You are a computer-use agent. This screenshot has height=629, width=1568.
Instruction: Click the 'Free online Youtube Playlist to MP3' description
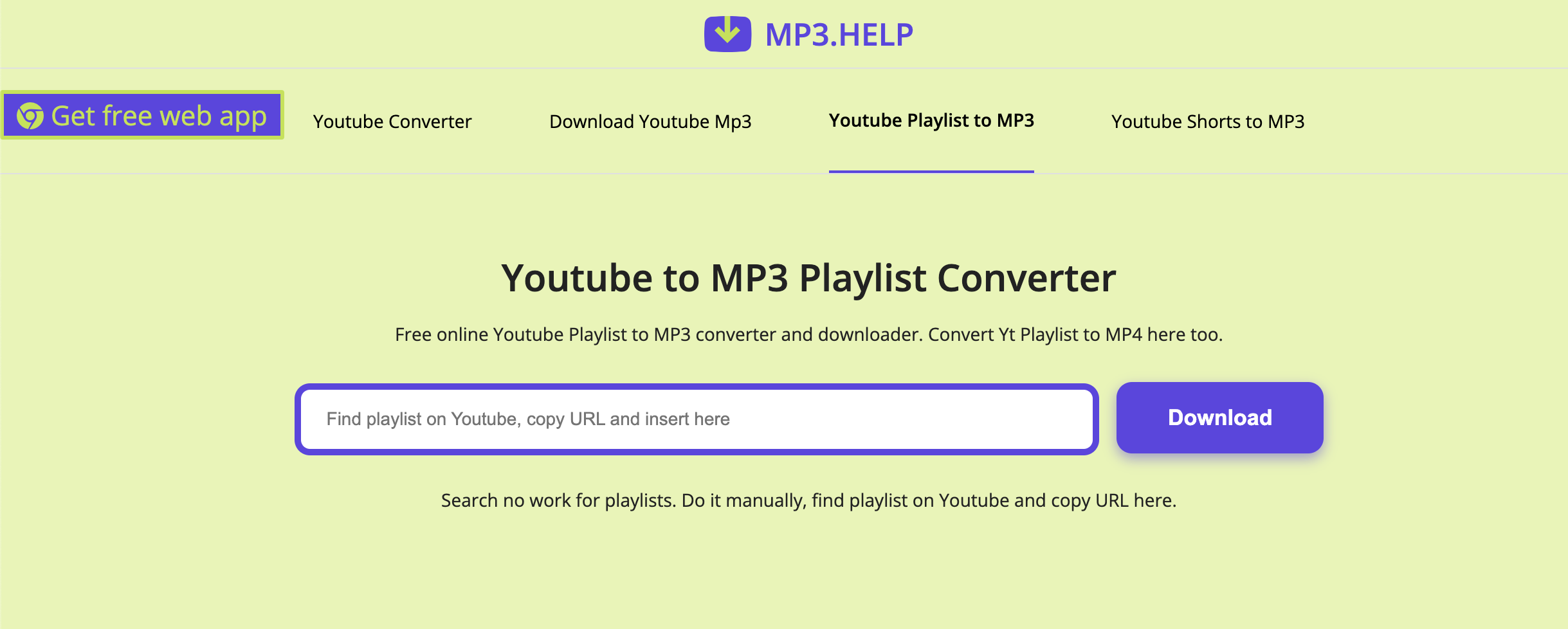[808, 334]
